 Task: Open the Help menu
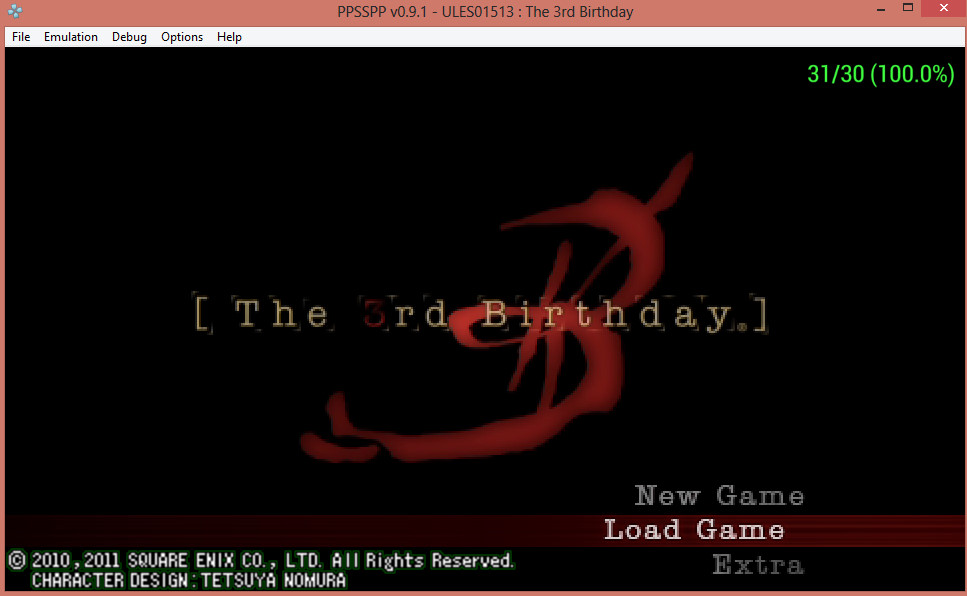pos(229,37)
